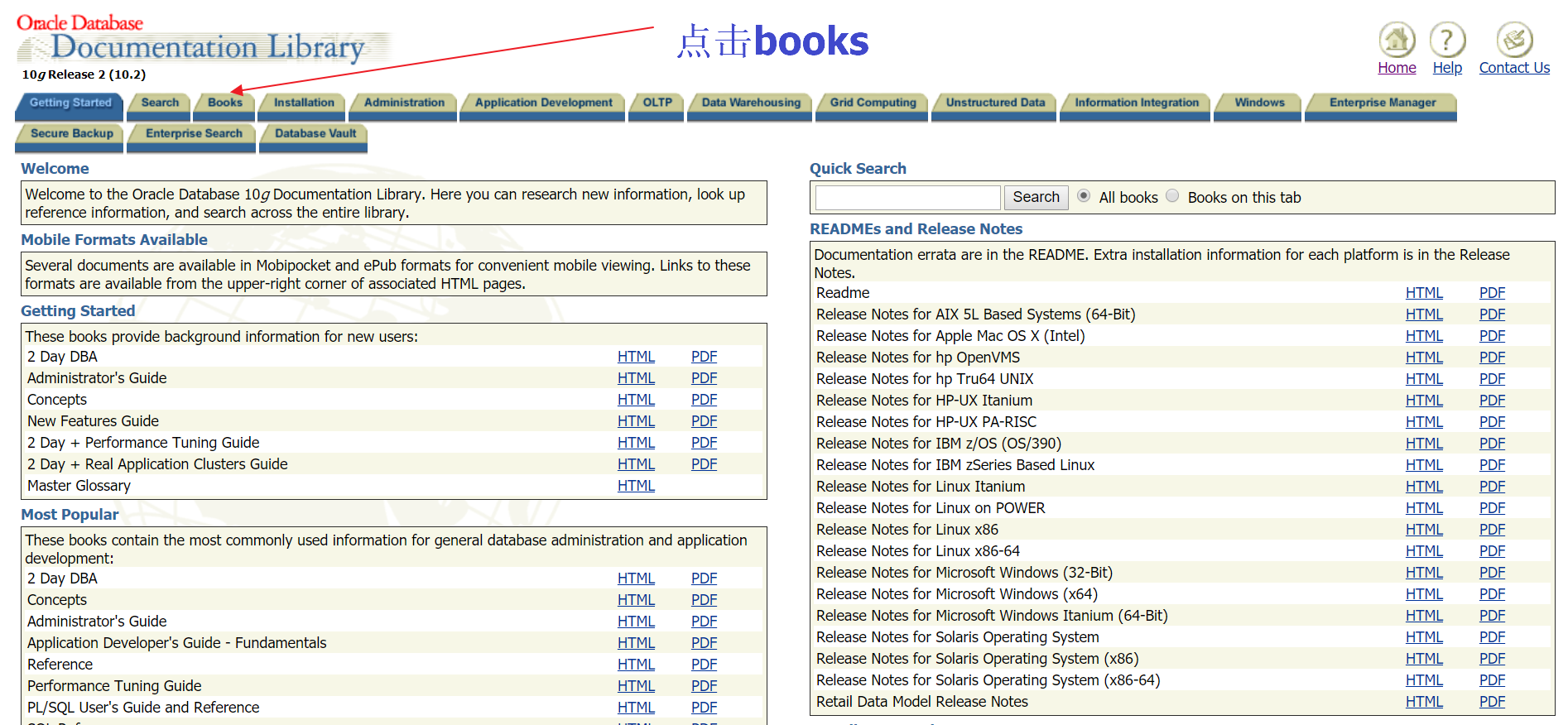Open the Enterprise Manager tab

pyautogui.click(x=1382, y=106)
